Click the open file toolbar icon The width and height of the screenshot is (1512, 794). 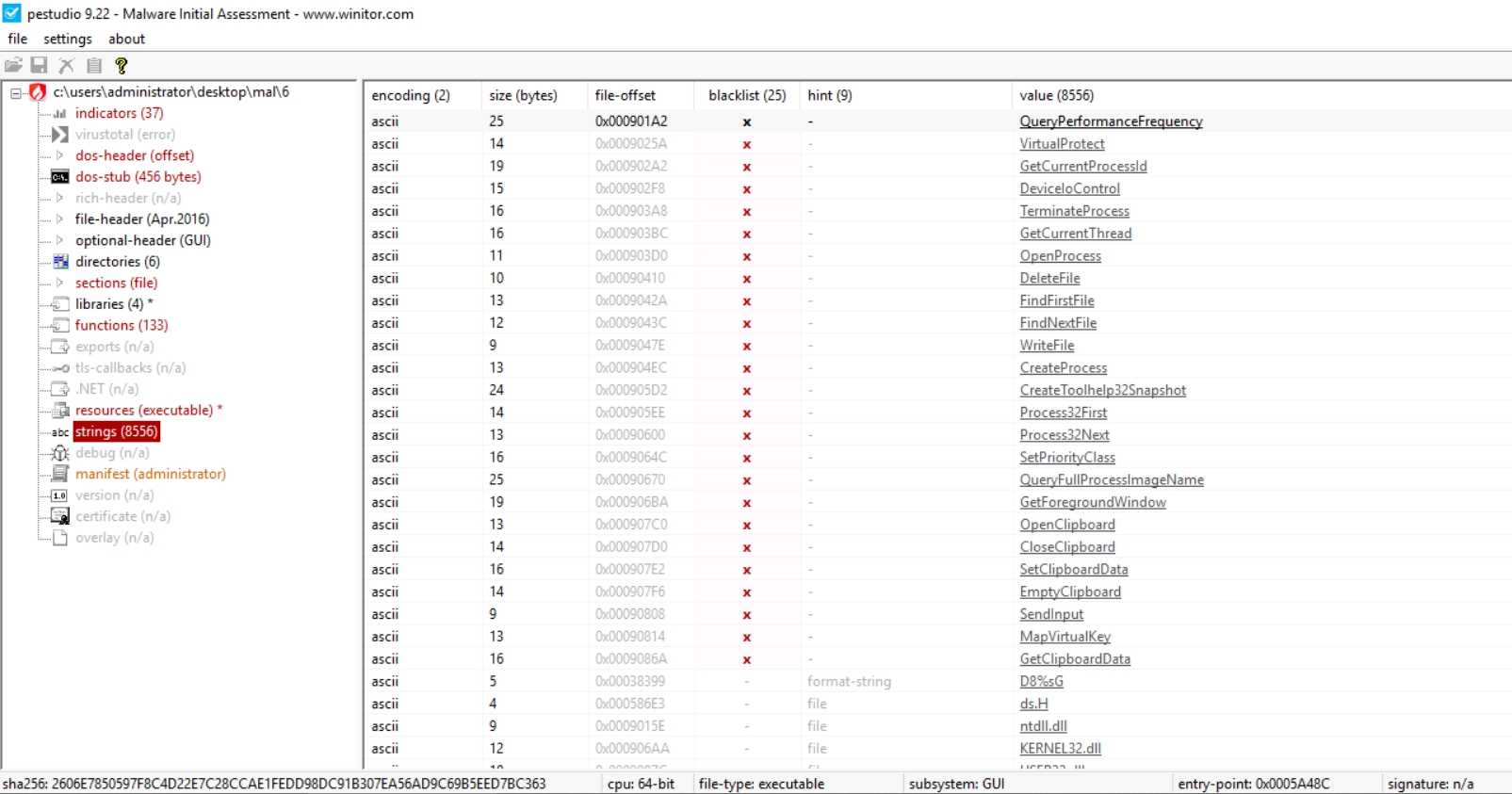point(13,65)
